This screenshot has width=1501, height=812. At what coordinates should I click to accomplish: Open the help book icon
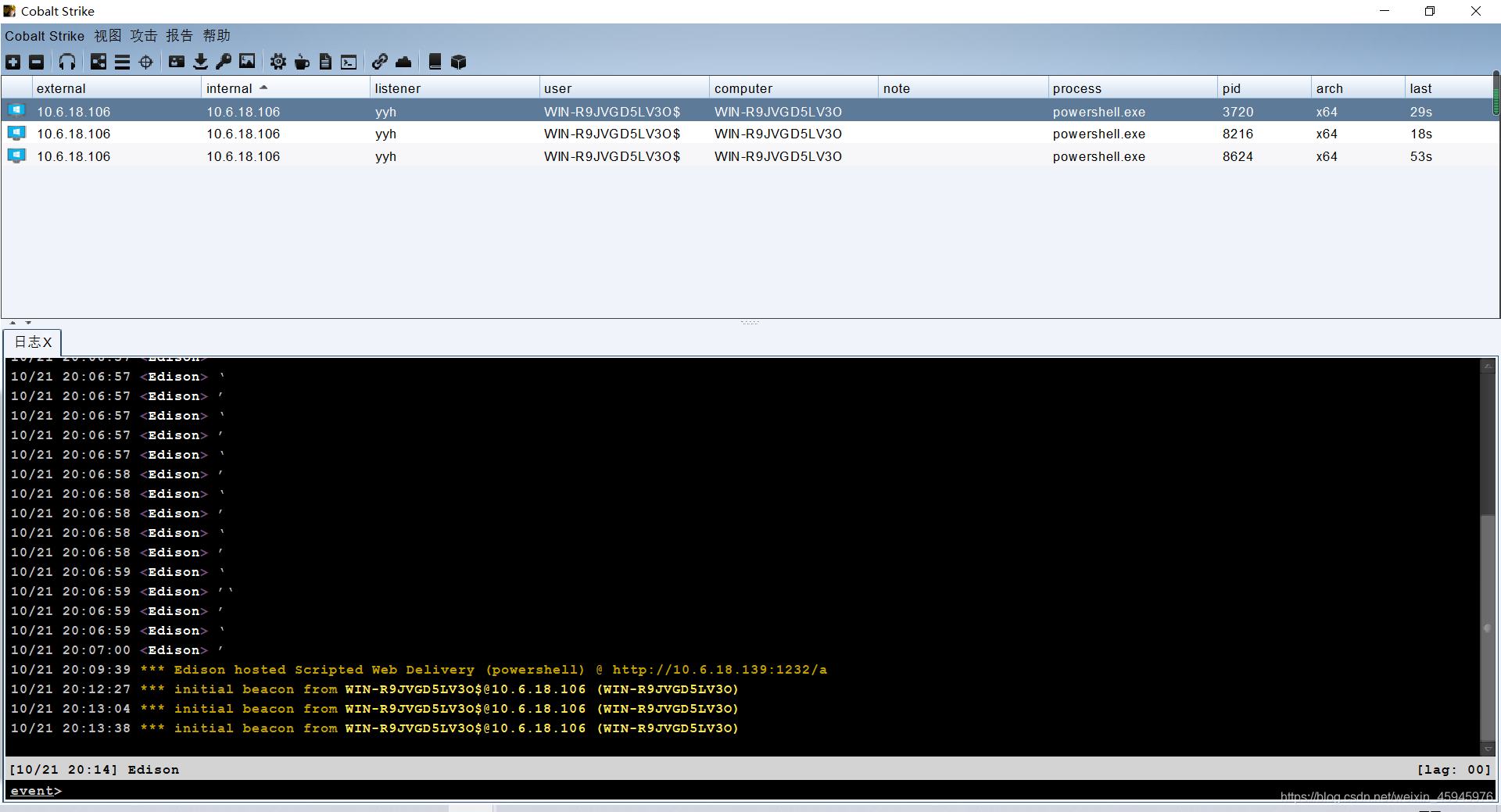[435, 62]
